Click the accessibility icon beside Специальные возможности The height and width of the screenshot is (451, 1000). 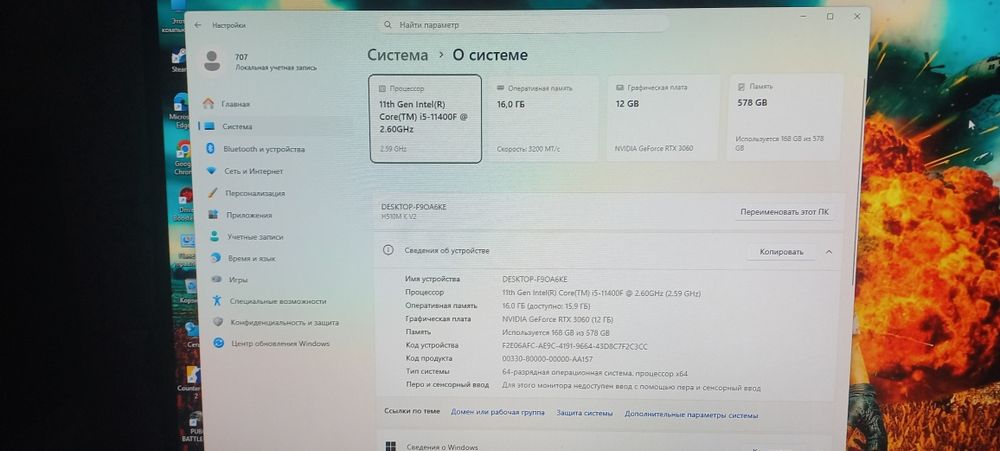(x=217, y=300)
